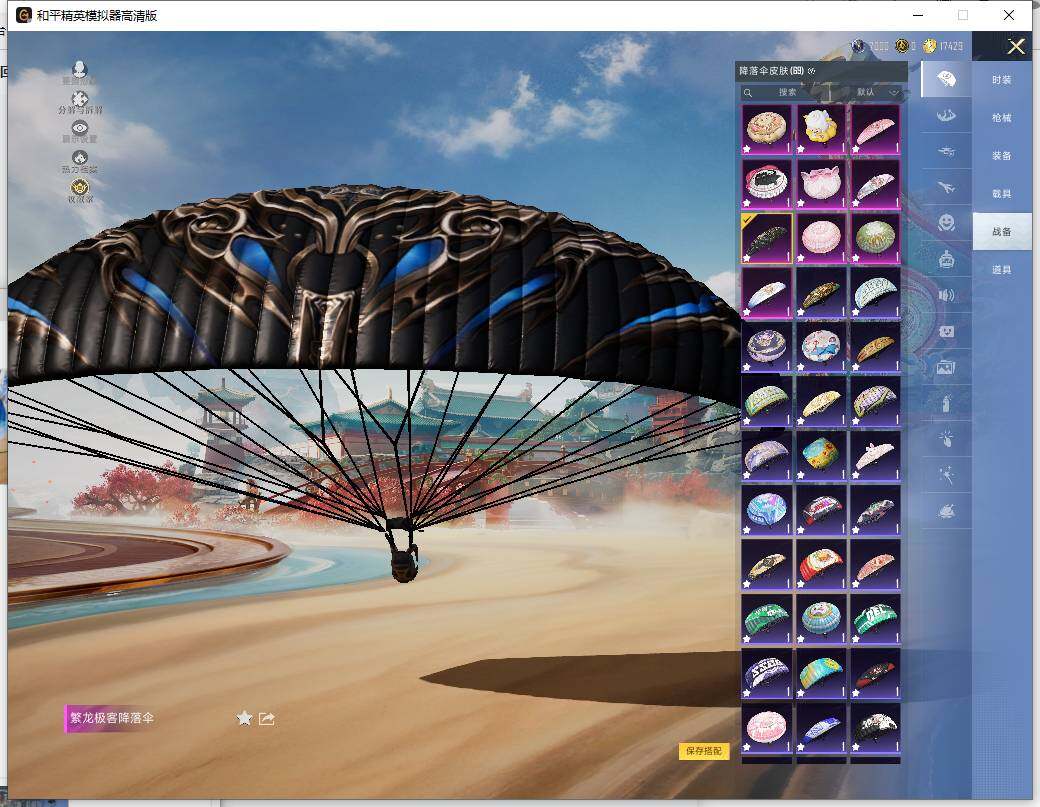Screen dimensions: 1040x807
Task: Select the pink round parachute in last row
Action: click(766, 727)
